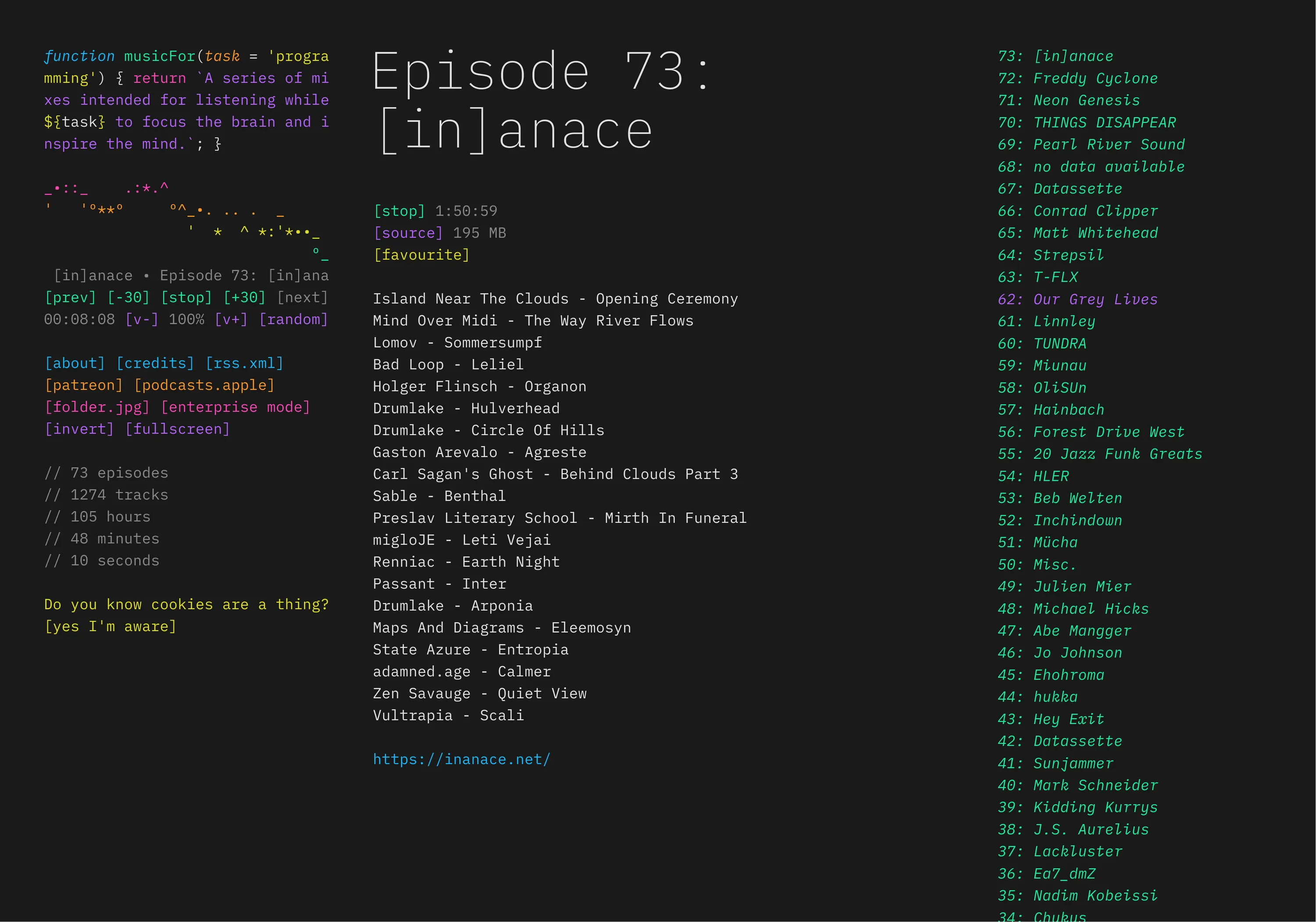Open the [credits] page

(x=155, y=363)
